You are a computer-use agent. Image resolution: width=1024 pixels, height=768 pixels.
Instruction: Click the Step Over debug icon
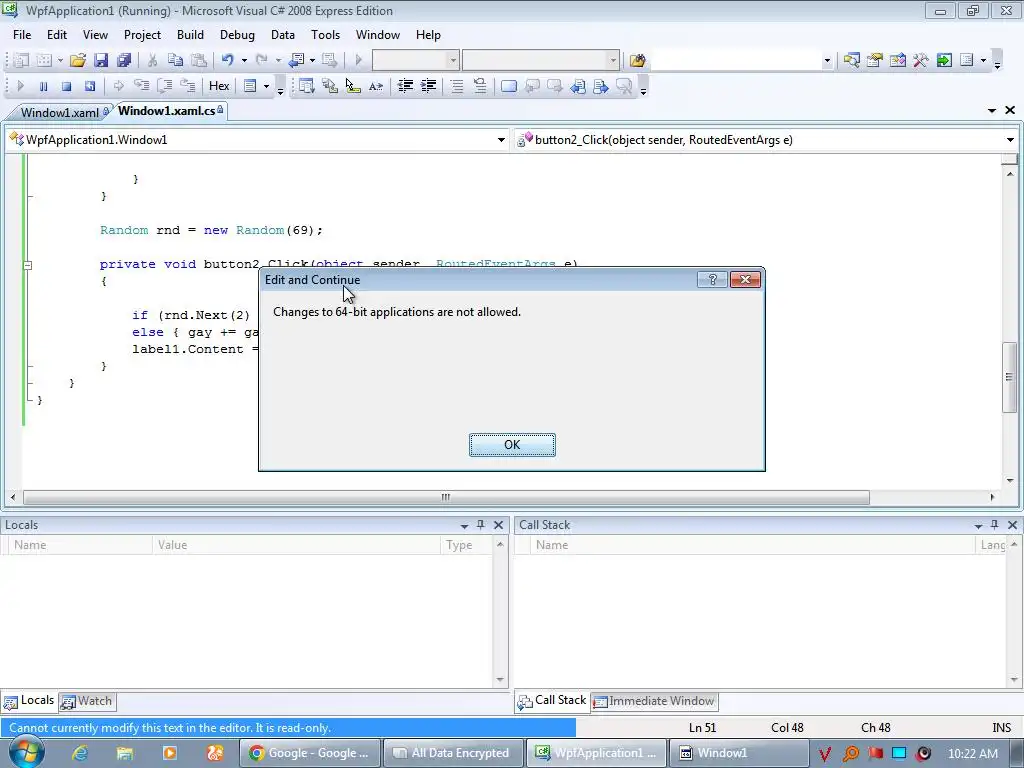click(165, 86)
